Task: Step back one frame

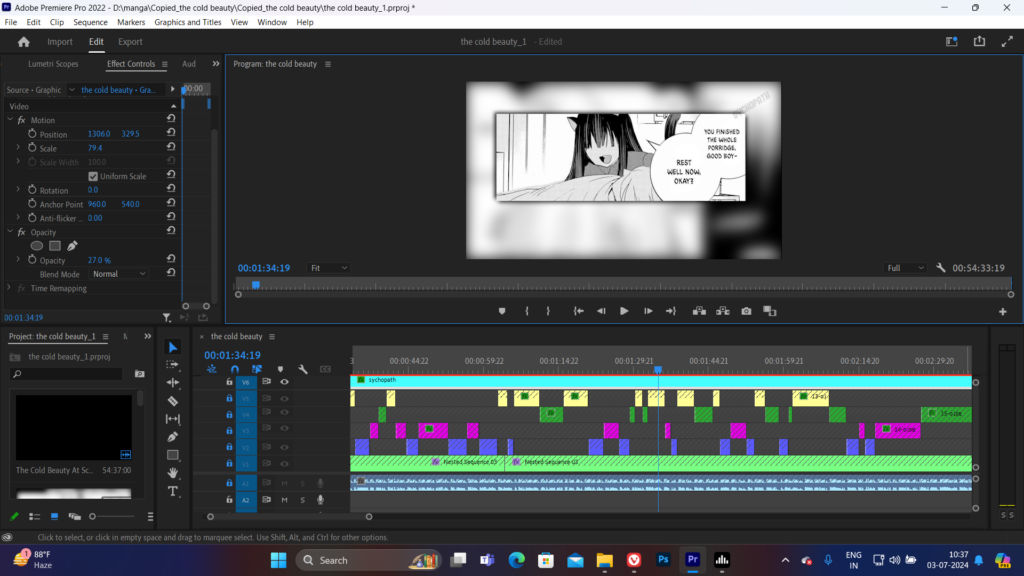Action: 601,312
